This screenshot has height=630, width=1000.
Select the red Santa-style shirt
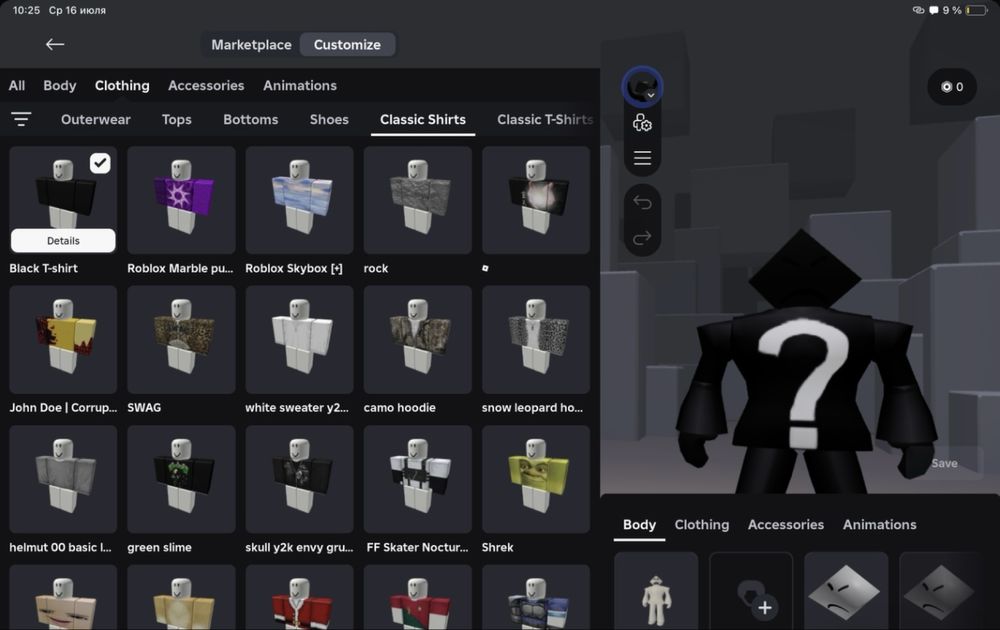tap(299, 597)
